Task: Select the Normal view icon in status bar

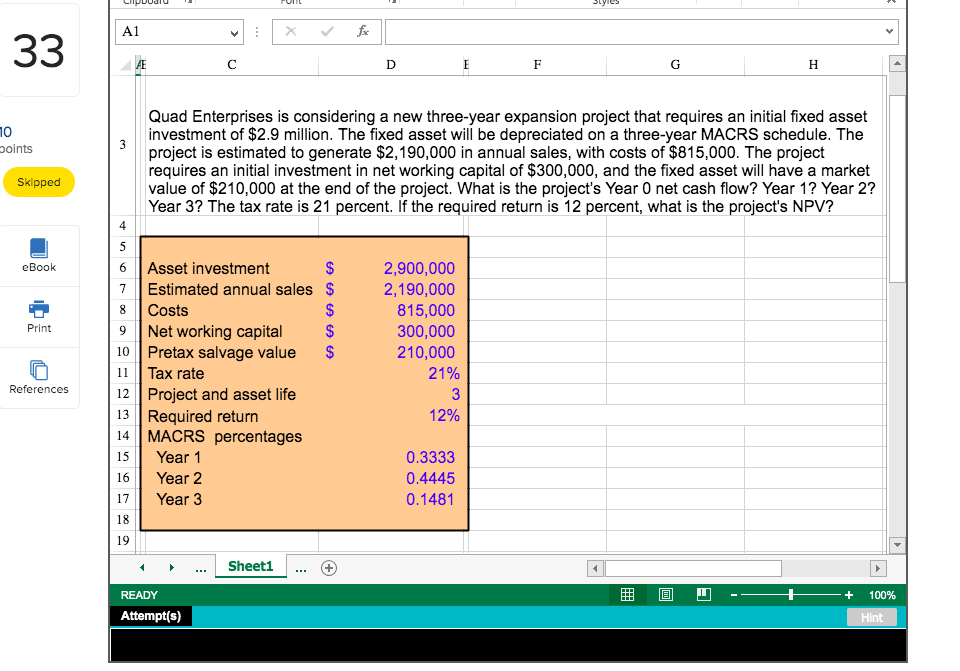Action: pyautogui.click(x=628, y=594)
